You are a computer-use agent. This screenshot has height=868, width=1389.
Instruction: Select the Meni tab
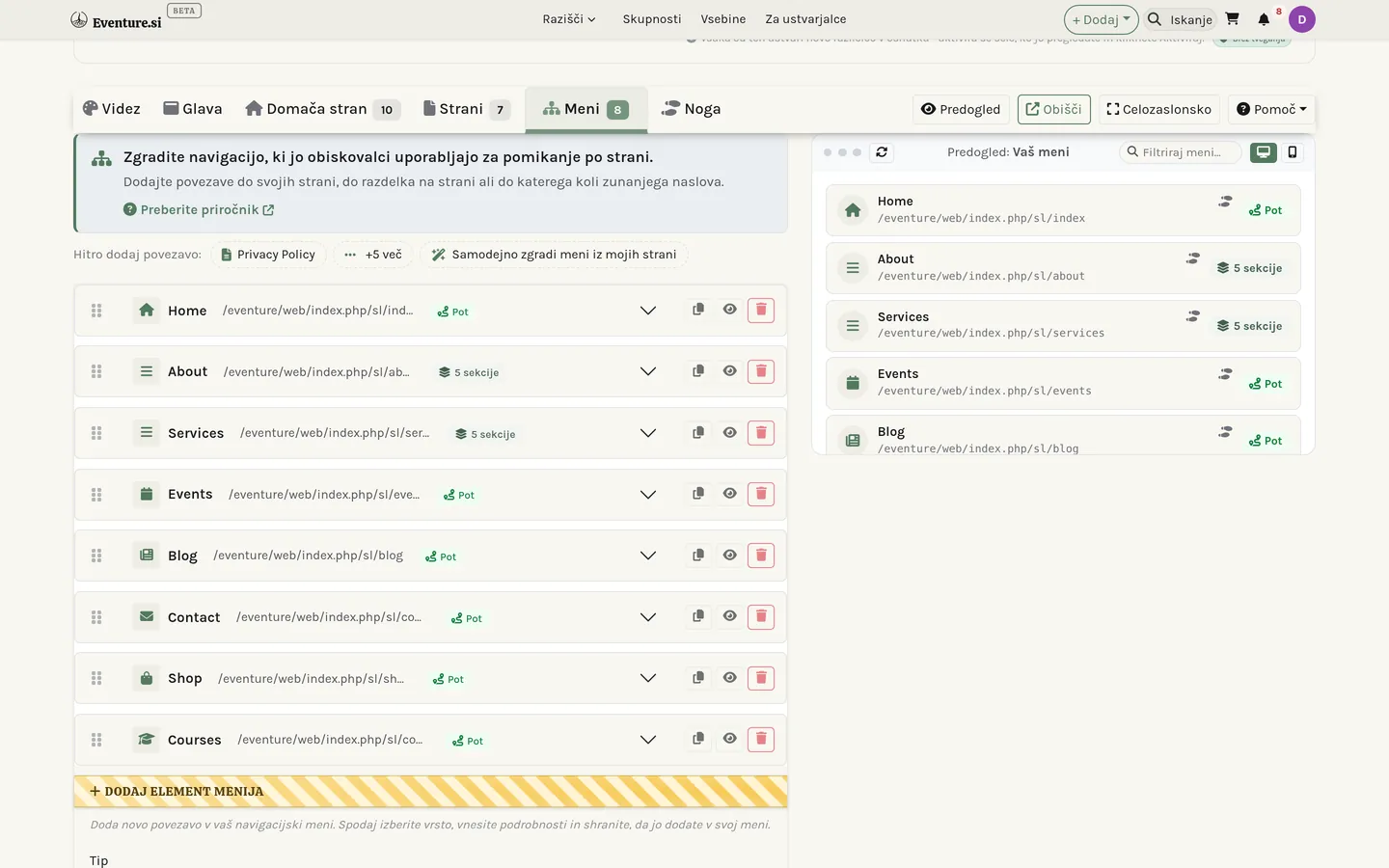coord(586,109)
